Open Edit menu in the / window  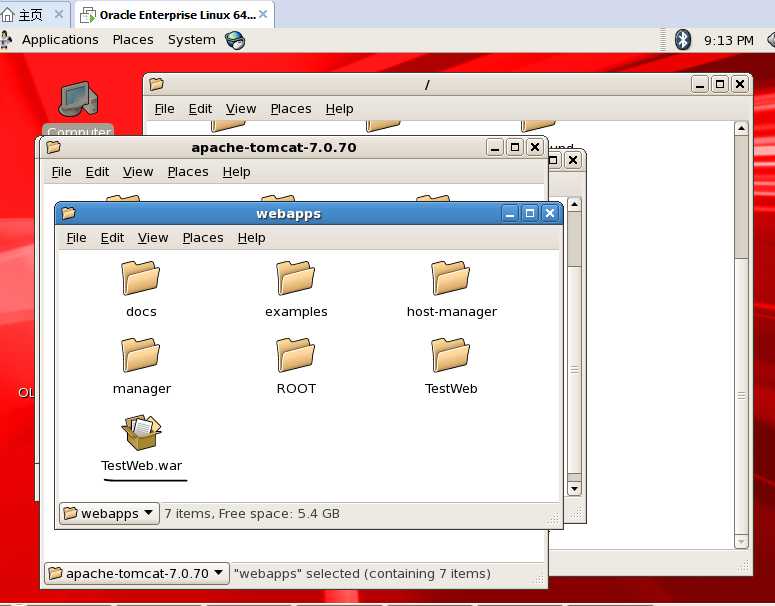point(200,109)
